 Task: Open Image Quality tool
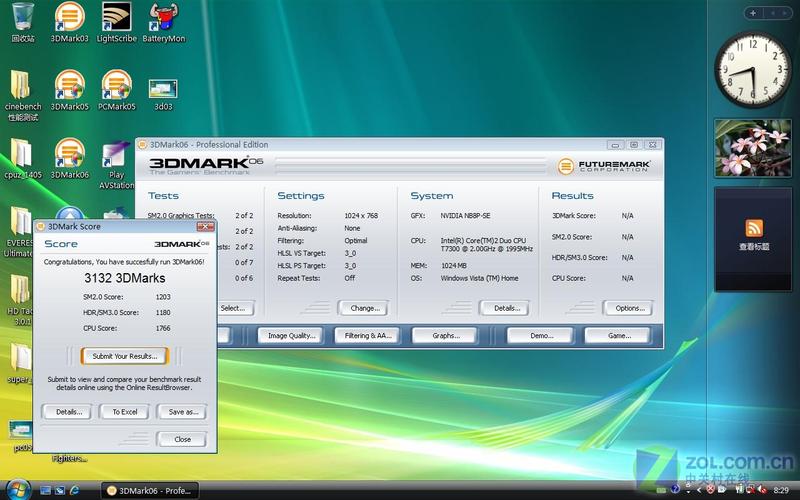point(290,336)
